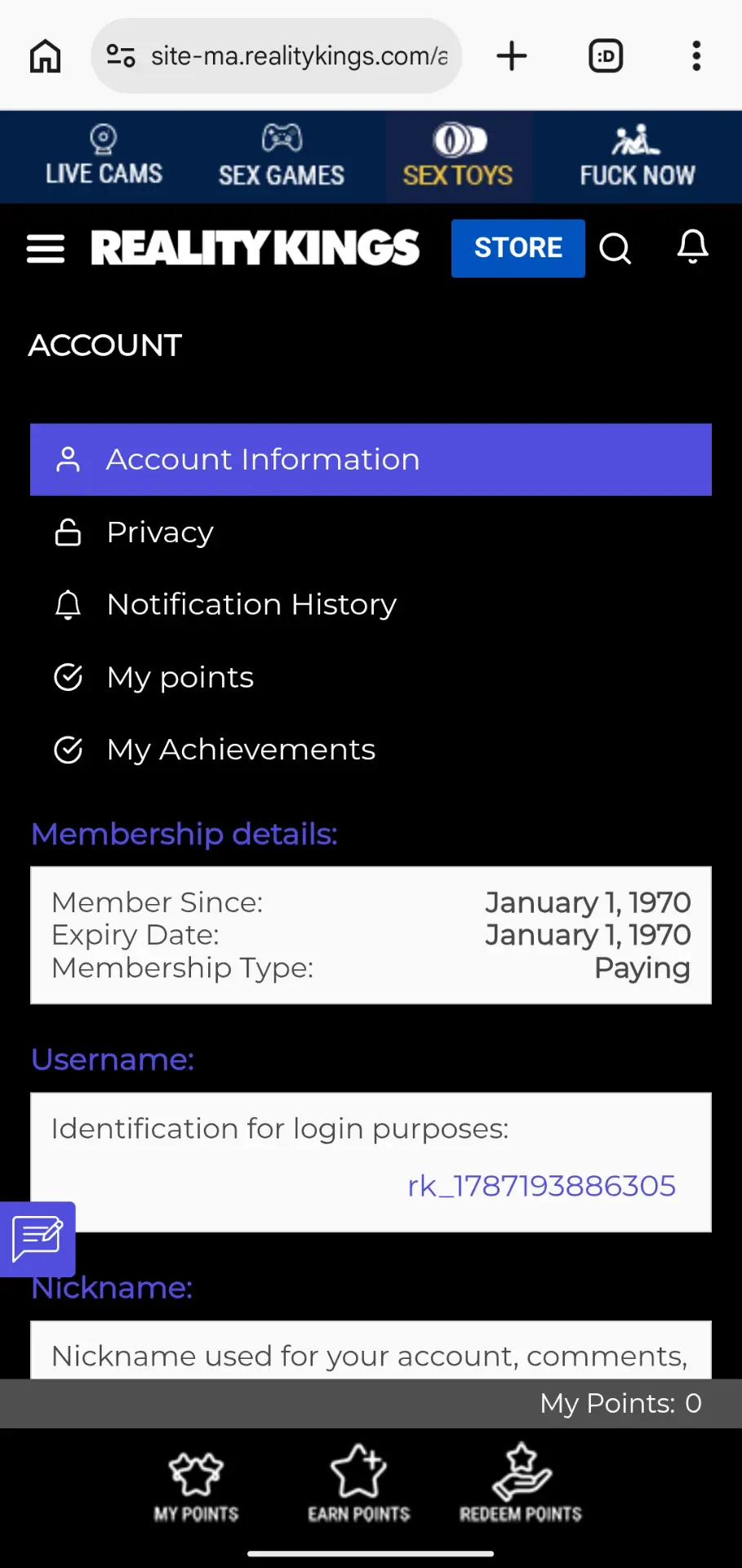Select My points in account menu
The width and height of the screenshot is (742, 1568).
371,678
